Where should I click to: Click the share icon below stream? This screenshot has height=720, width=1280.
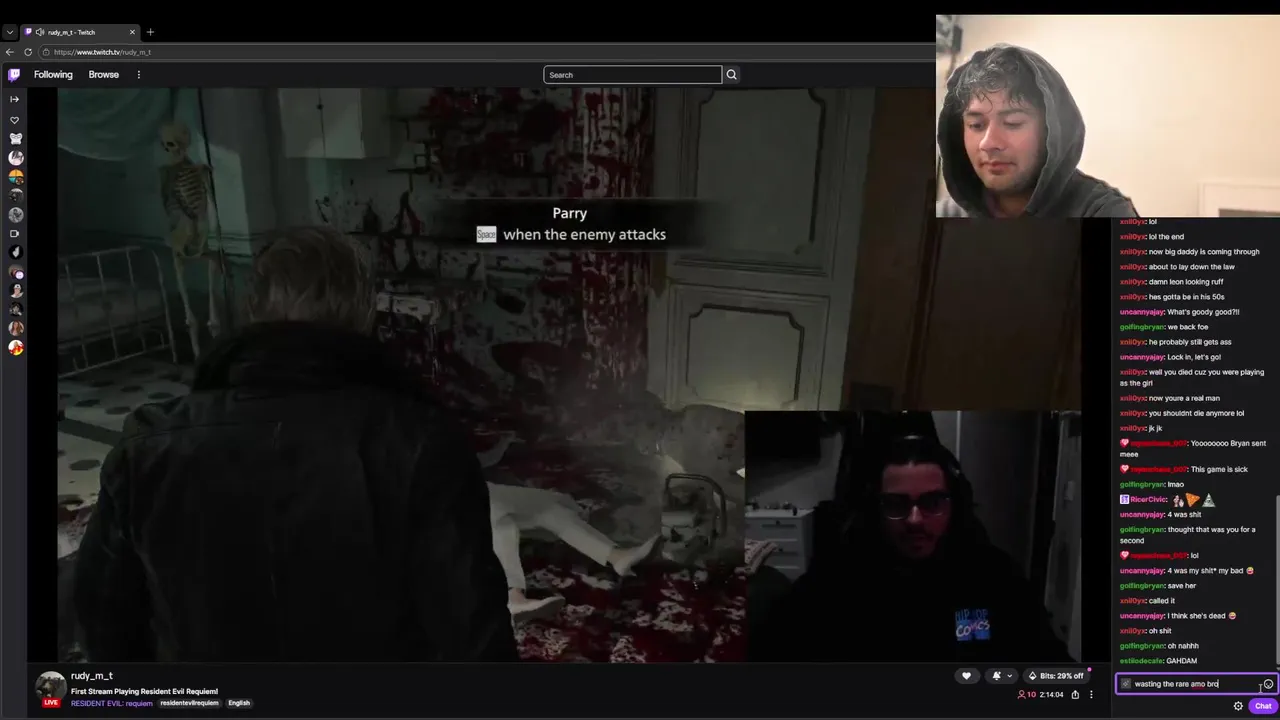pyautogui.click(x=1075, y=694)
